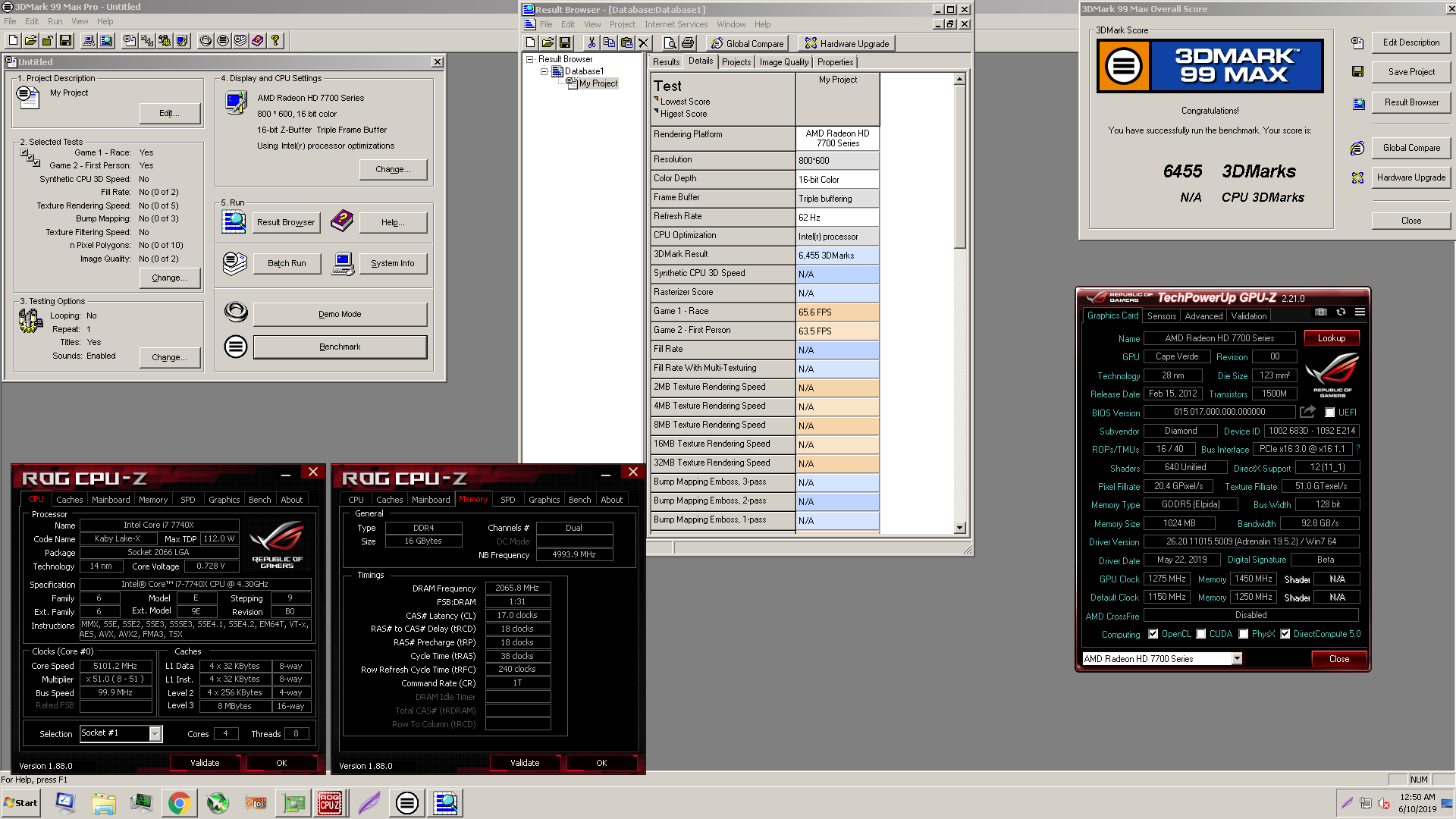Screen dimensions: 1456x819
Task: Click the Save Project floppy icon in the score window
Action: [1357, 71]
